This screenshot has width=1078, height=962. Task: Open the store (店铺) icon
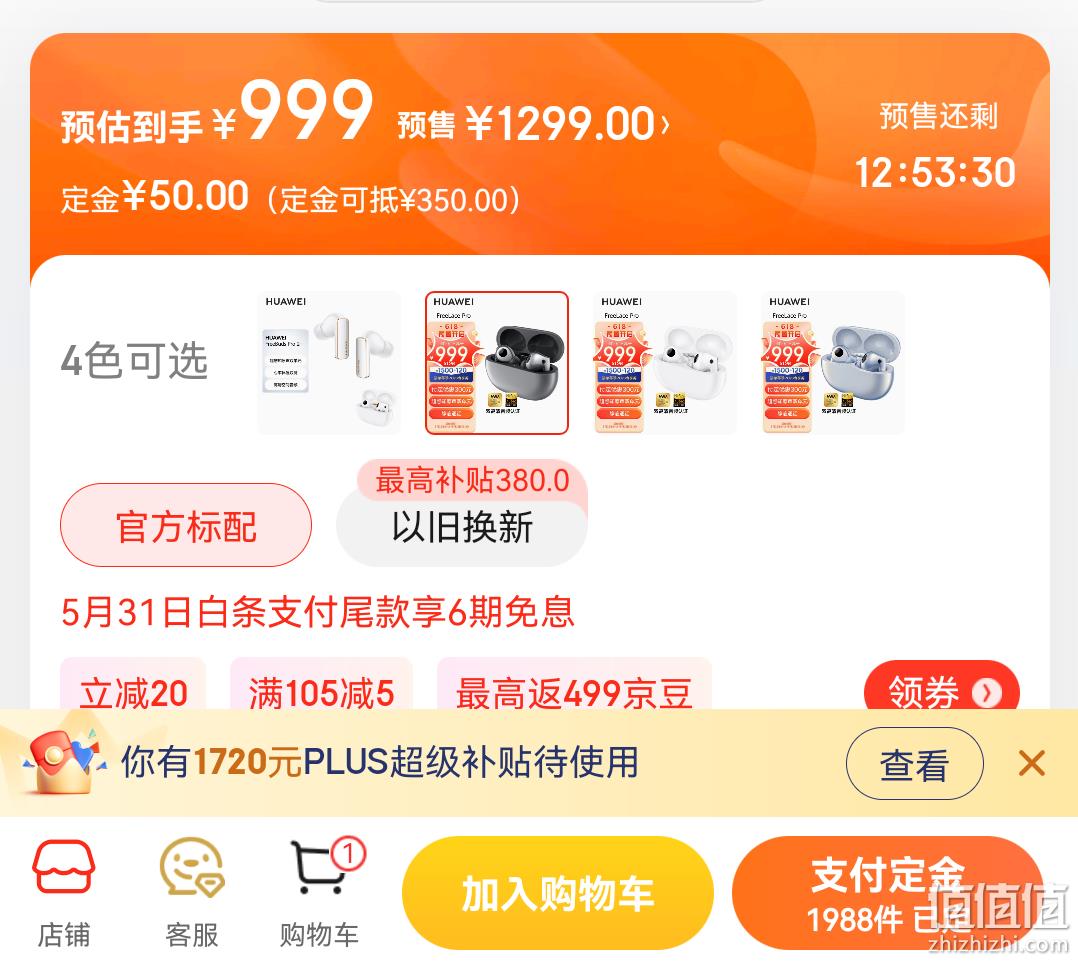[x=63, y=866]
